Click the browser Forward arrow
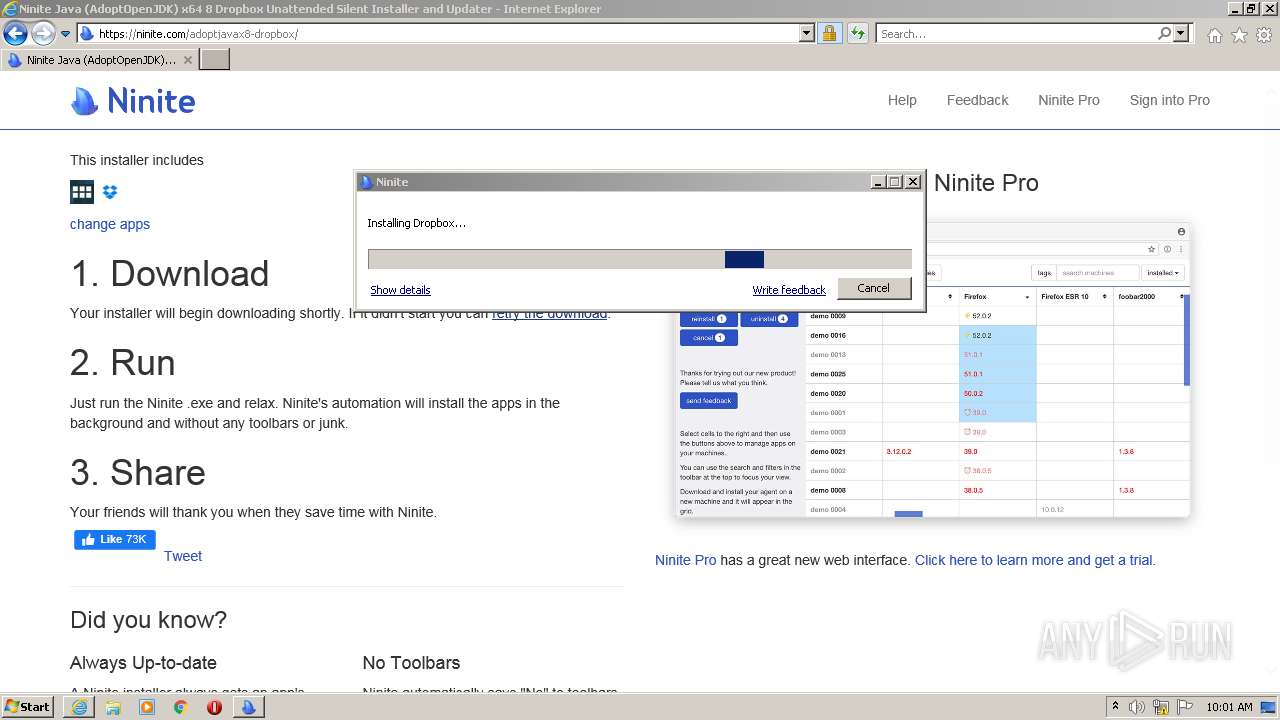Image resolution: width=1280 pixels, height=720 pixels. (43, 34)
